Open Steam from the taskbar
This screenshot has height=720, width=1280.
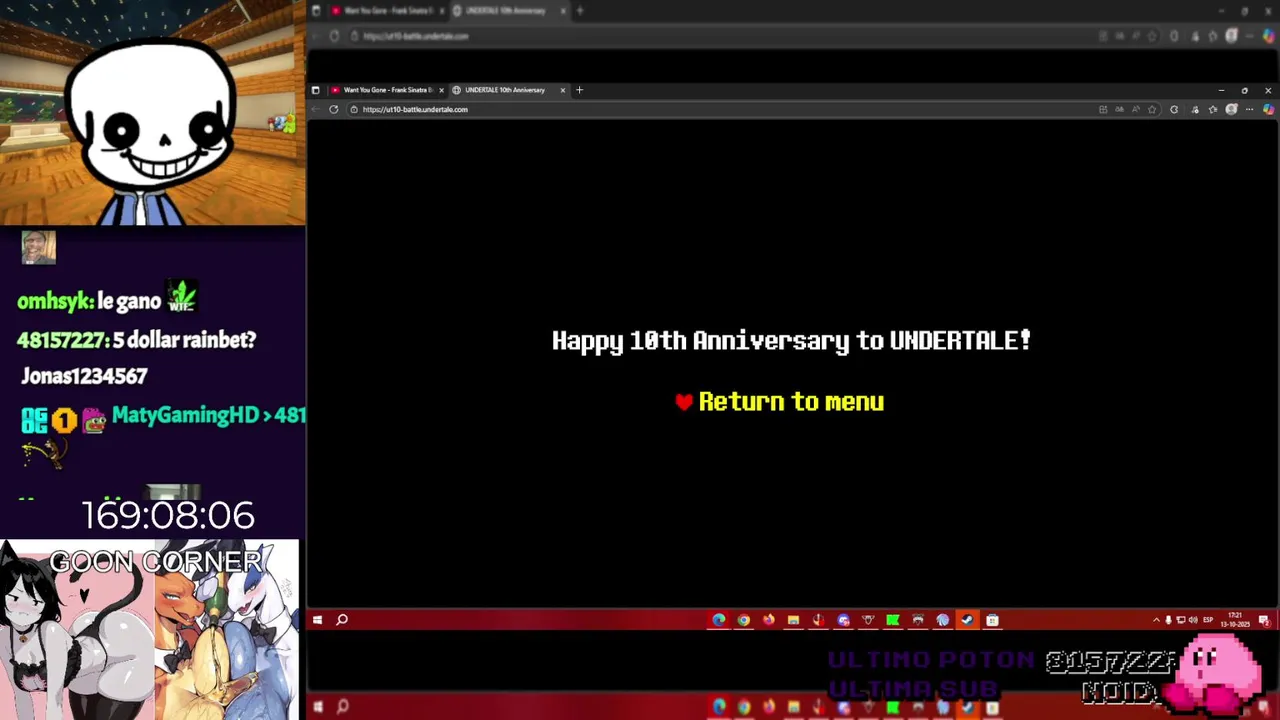[x=967, y=620]
